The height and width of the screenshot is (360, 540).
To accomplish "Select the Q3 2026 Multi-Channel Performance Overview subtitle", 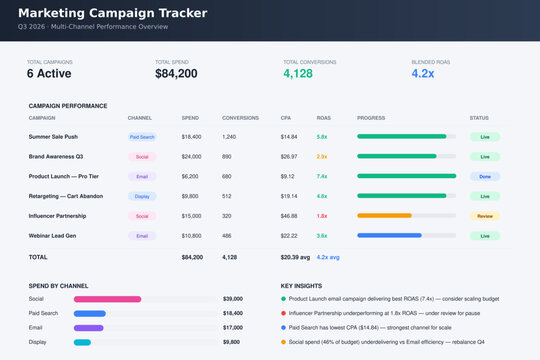I will 93,27.
